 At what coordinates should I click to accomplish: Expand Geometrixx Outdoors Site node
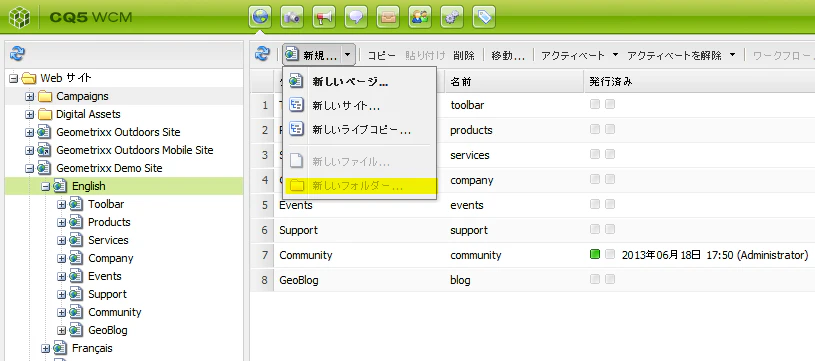tap(30, 132)
